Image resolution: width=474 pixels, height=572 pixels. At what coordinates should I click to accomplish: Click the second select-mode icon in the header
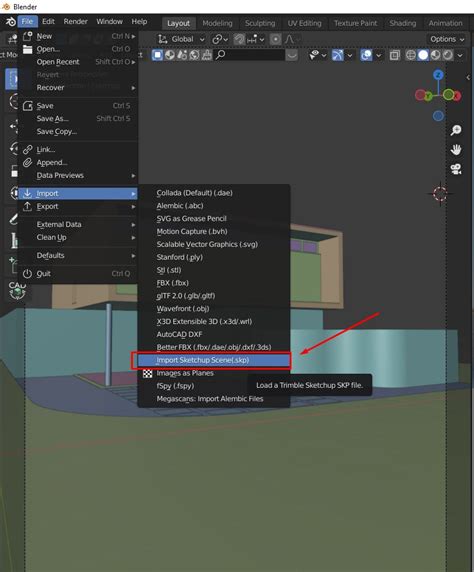[170, 55]
